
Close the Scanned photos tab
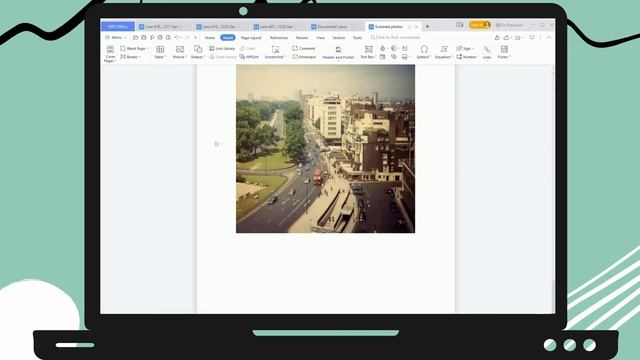click(416, 27)
